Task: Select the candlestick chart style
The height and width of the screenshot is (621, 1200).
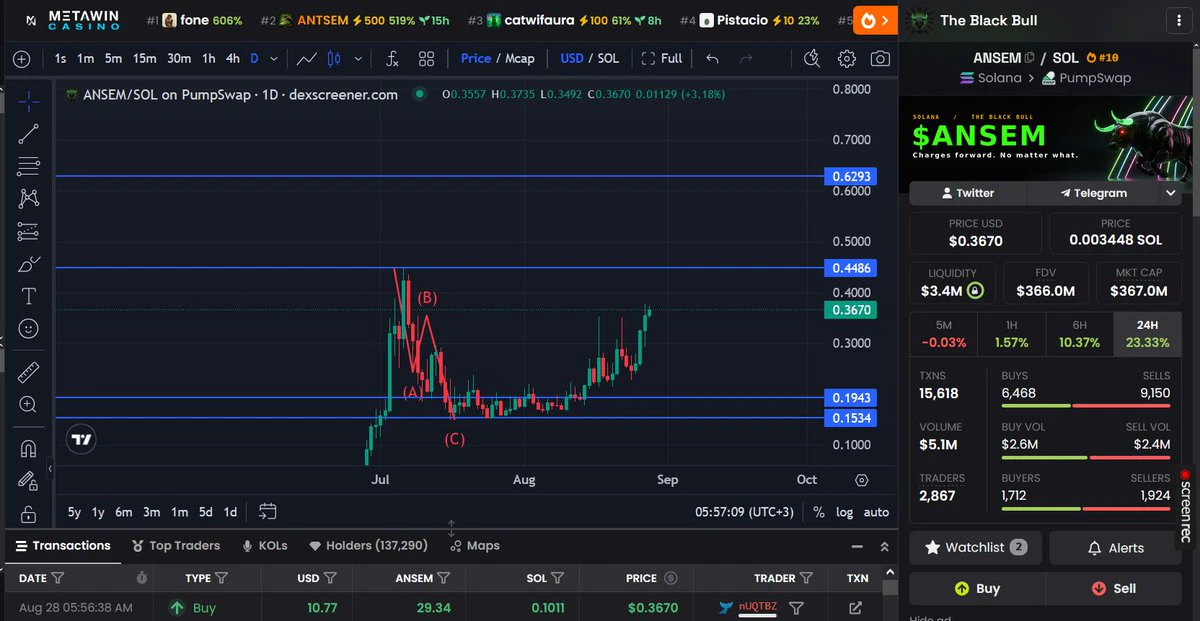Action: point(335,59)
